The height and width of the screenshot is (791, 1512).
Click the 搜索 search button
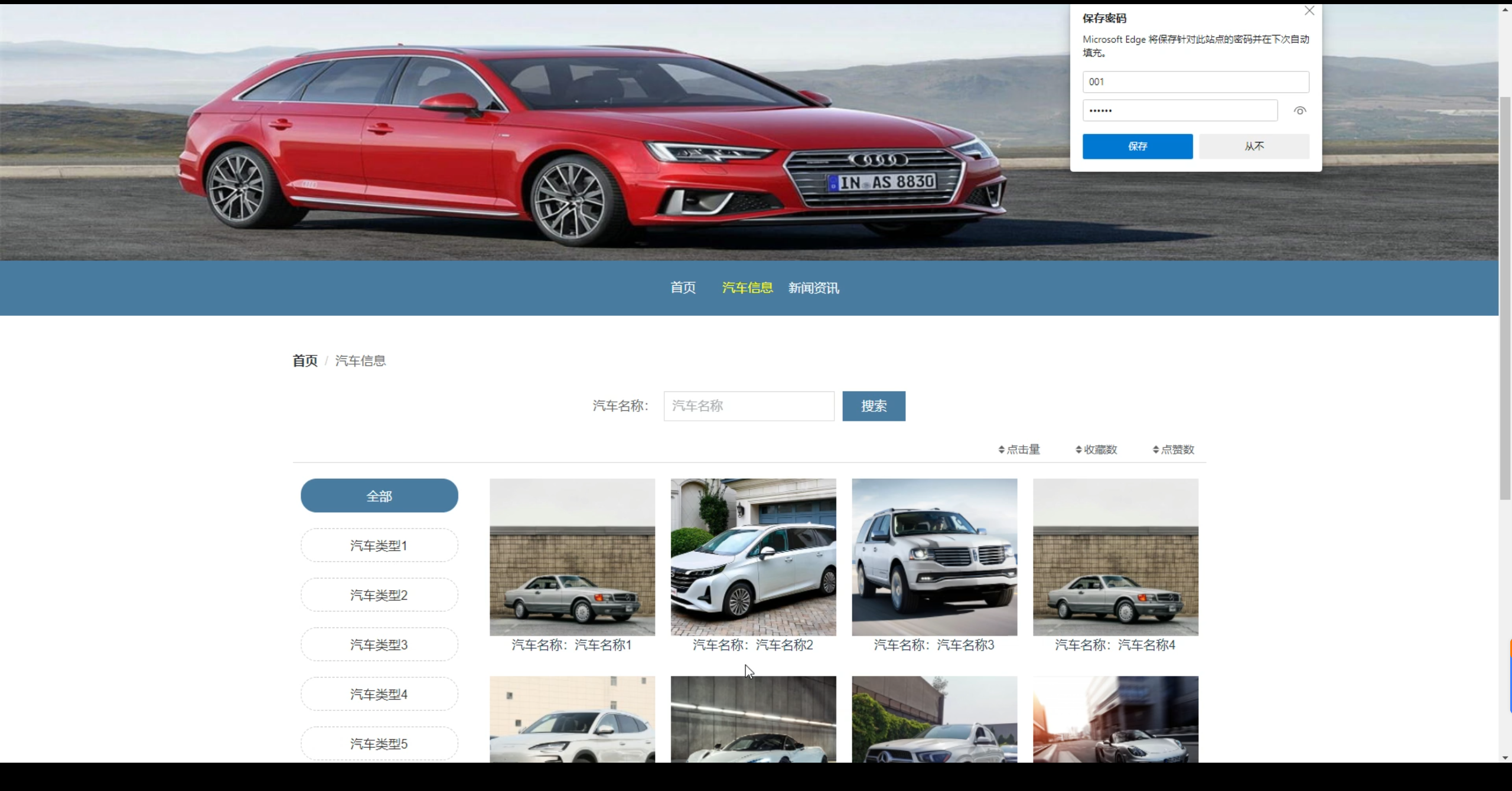(873, 406)
